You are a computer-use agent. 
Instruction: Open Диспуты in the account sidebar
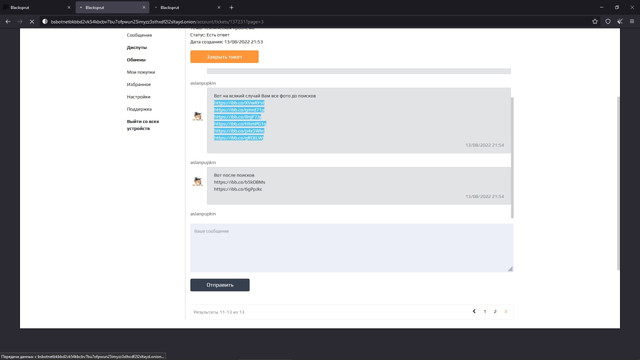tap(137, 47)
